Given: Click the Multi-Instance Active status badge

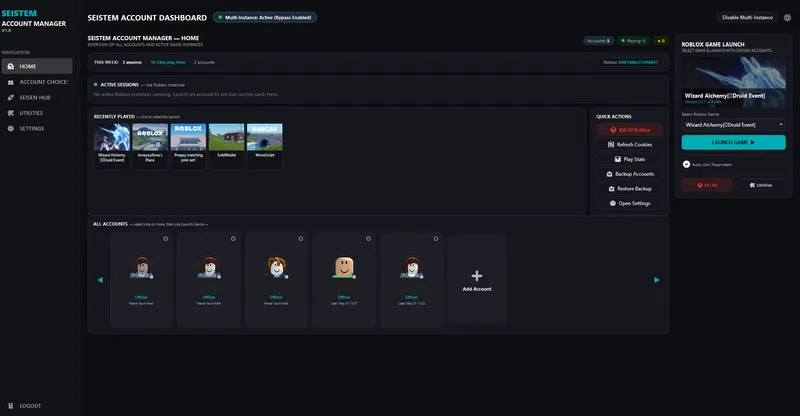Looking at the screenshot, I should (x=265, y=17).
